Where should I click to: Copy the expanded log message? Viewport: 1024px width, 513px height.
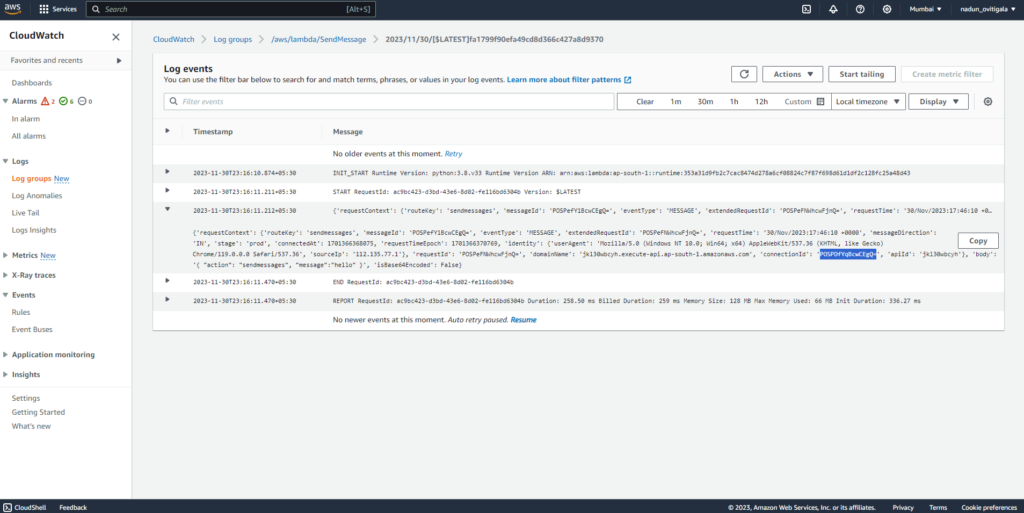(978, 241)
